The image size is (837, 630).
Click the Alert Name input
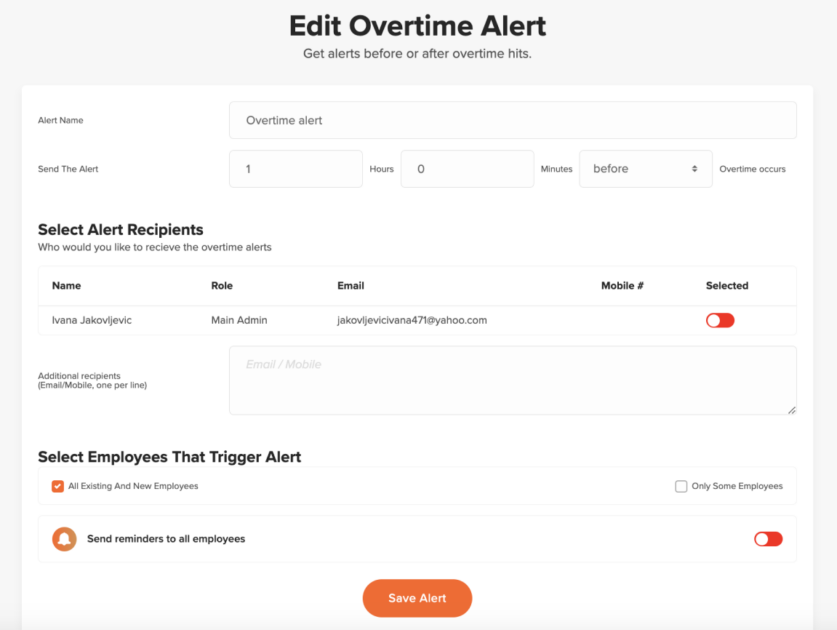512,120
